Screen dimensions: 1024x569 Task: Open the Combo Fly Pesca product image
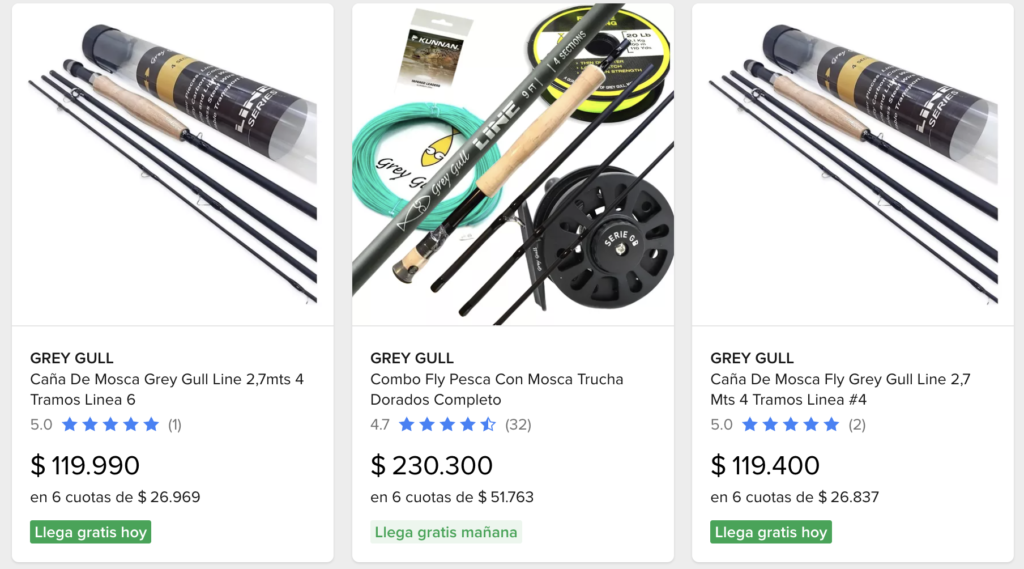tap(513, 165)
